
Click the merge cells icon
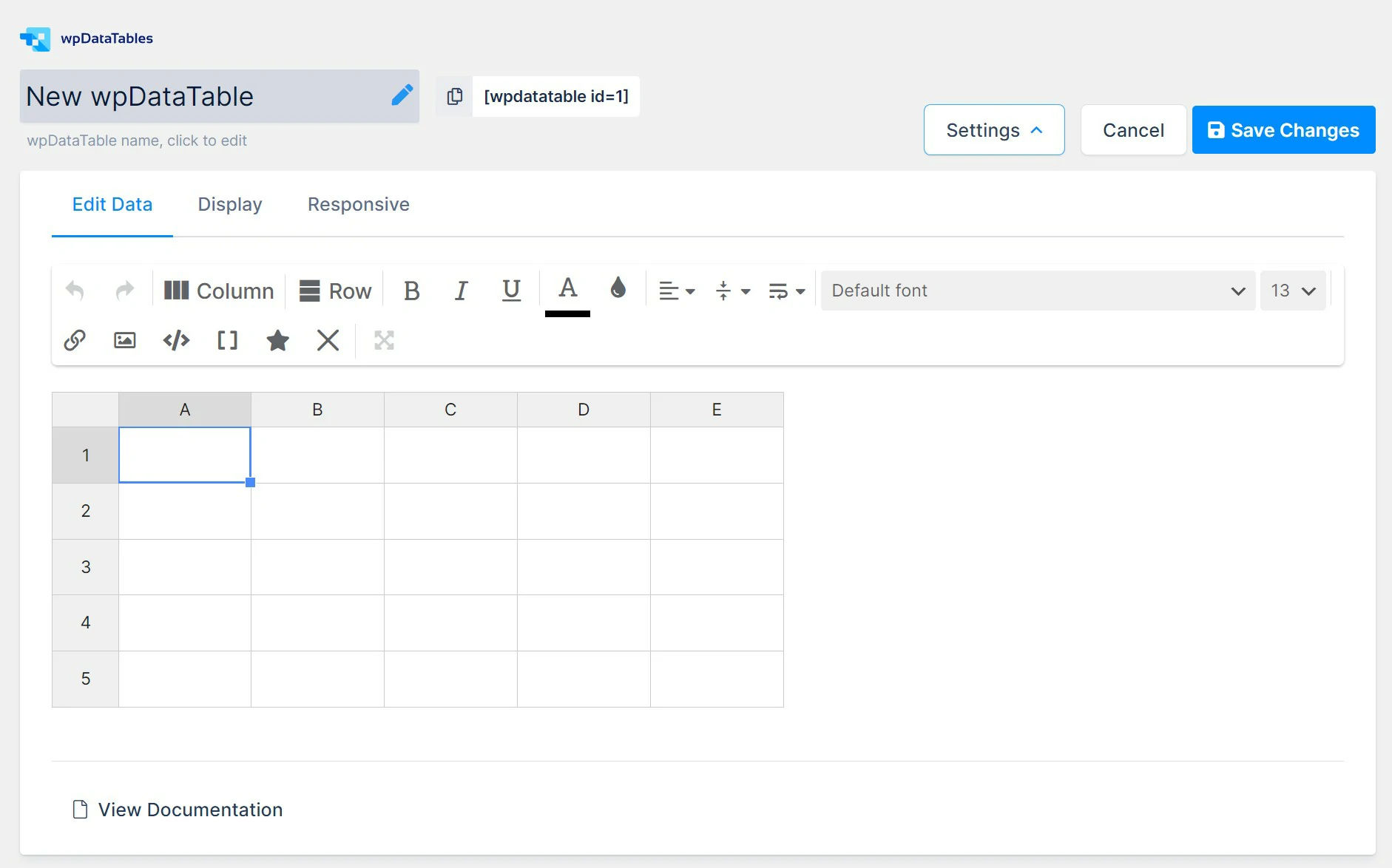[384, 340]
